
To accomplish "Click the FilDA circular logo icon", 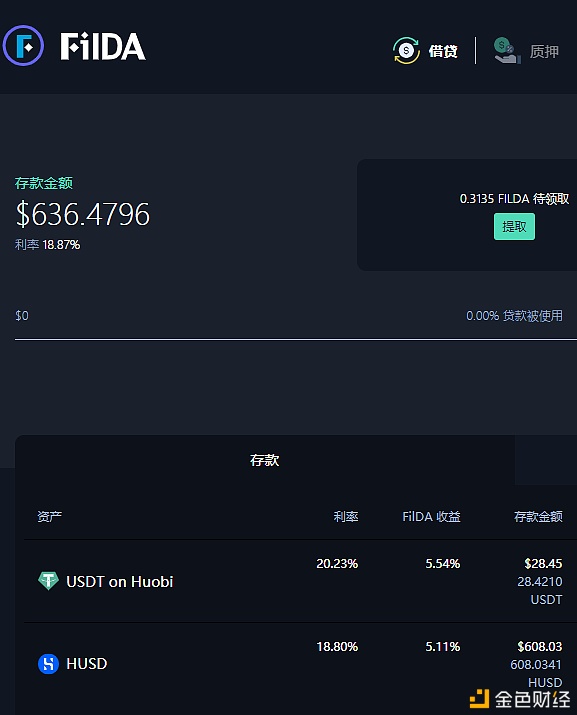I will 23,46.
